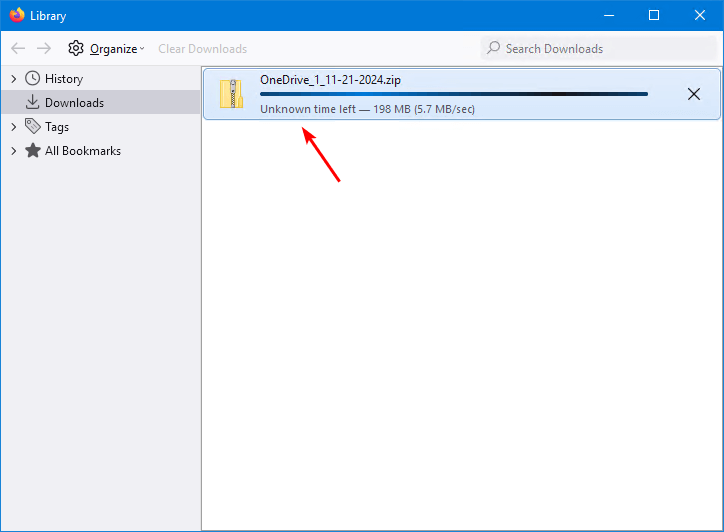Click the Organize gear icon
This screenshot has height=532, width=724.
coord(76,48)
